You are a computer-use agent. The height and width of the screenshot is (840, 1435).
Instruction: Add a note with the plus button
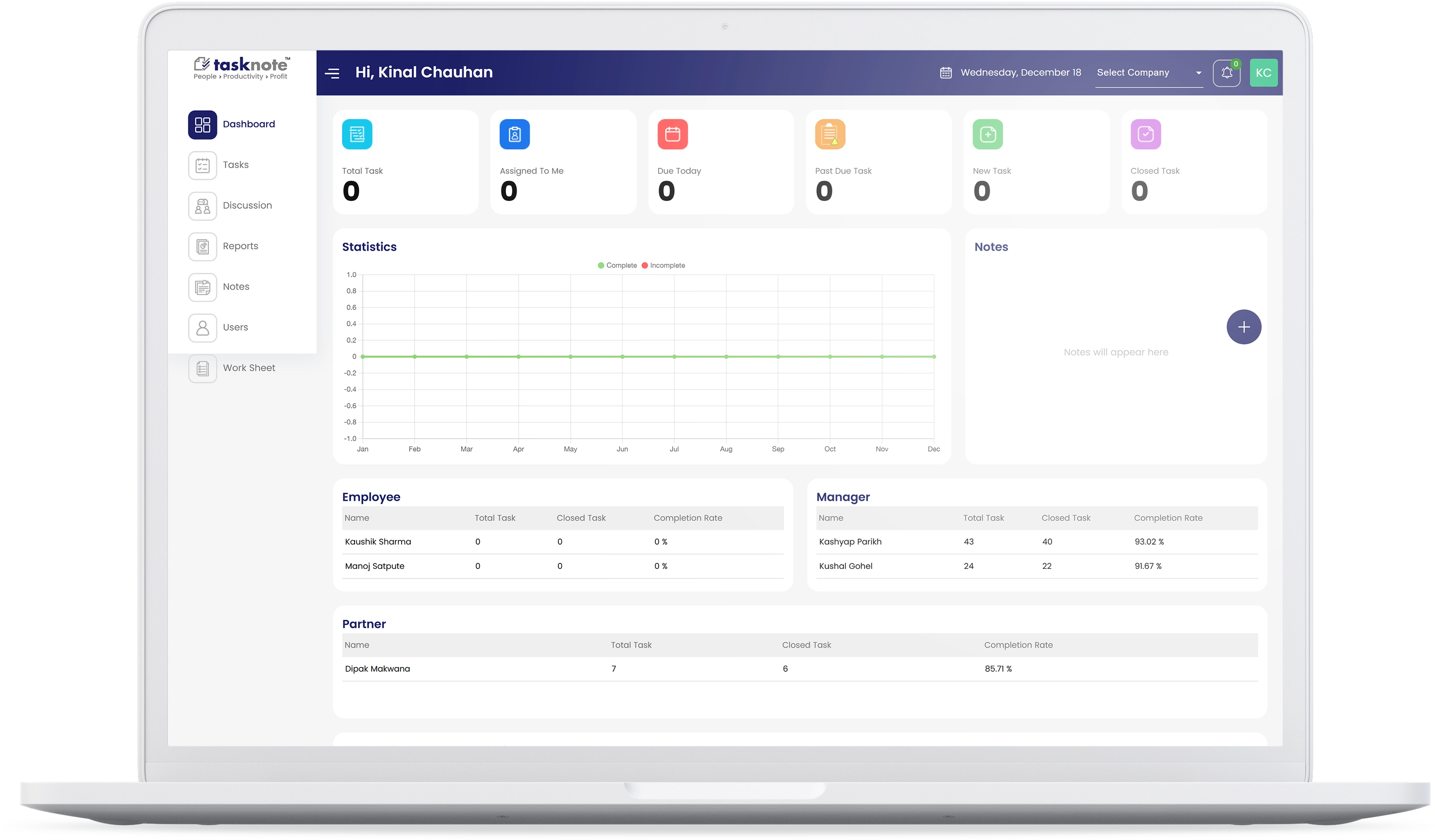pos(1244,327)
